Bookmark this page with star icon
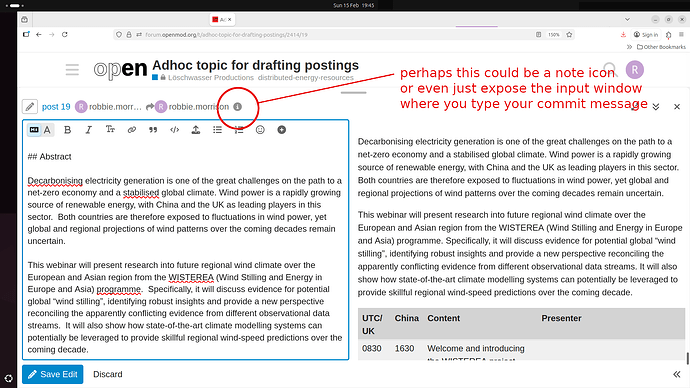The width and height of the screenshot is (690, 388). click(569, 34)
